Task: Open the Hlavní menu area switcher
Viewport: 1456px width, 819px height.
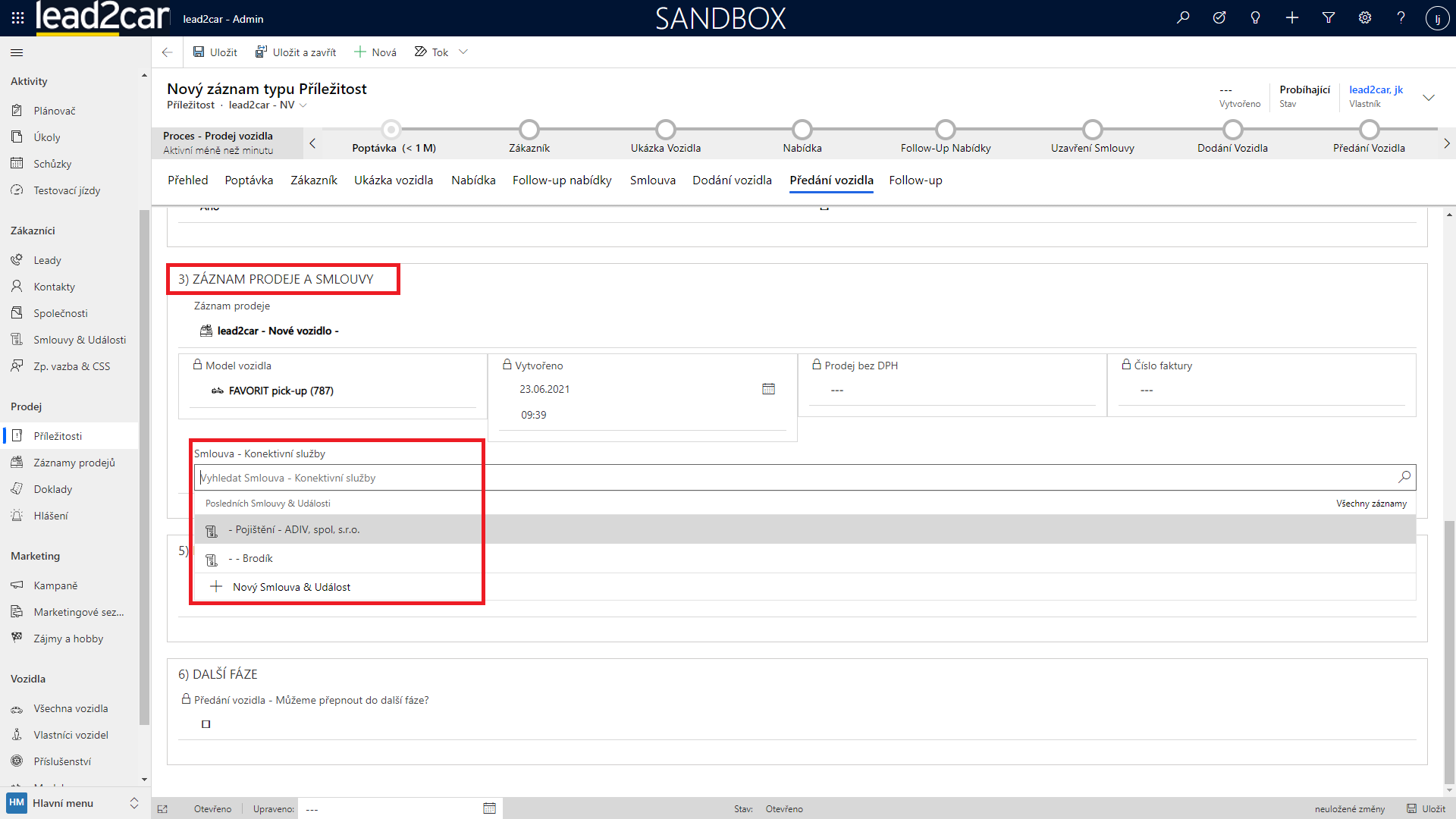Action: 72,803
